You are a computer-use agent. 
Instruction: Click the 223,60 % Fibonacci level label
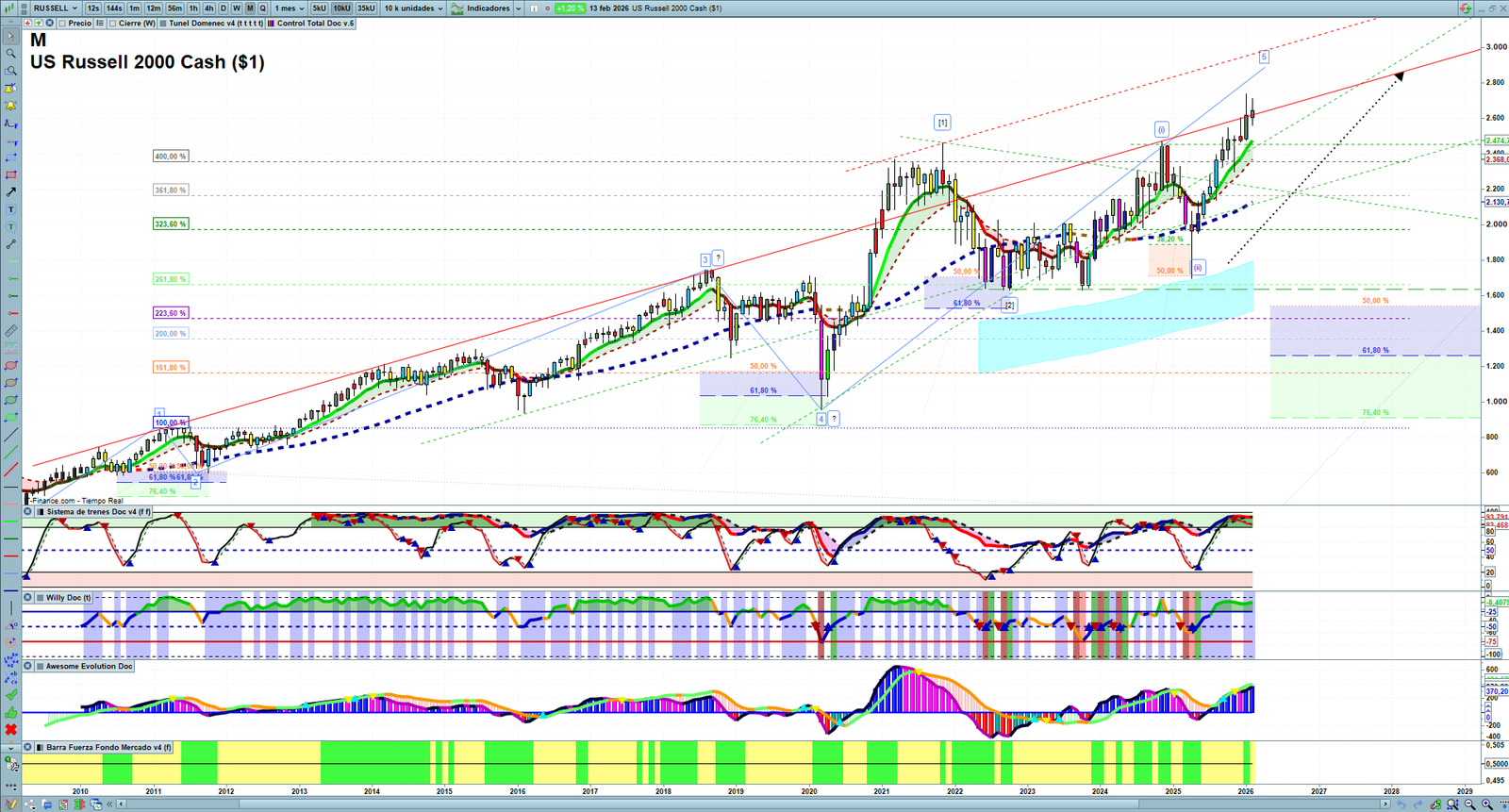click(171, 313)
